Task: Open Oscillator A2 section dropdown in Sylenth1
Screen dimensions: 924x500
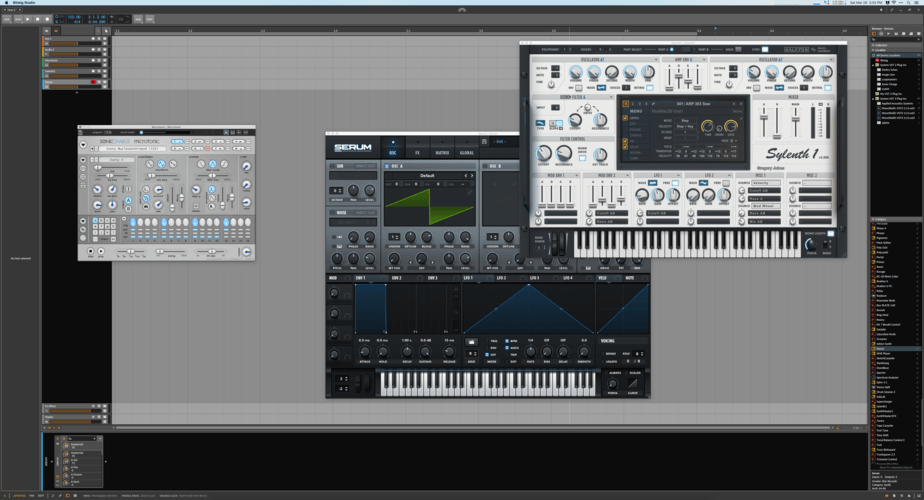Action: [831, 60]
